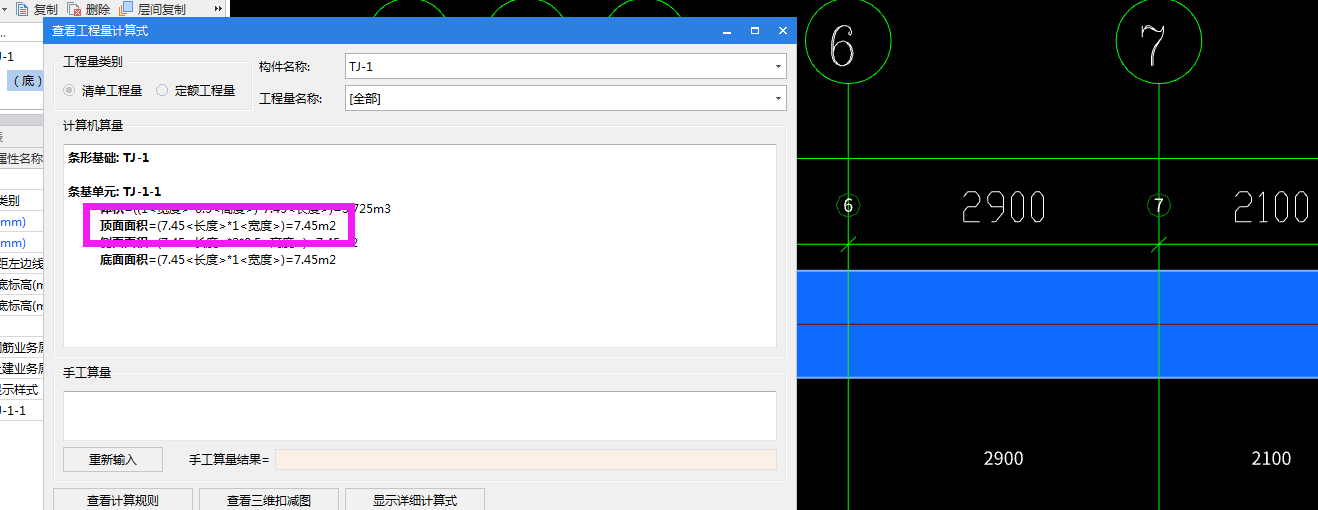This screenshot has width=1318, height=510.
Task: Click inside the 手工算量 text area
Action: [x=419, y=415]
